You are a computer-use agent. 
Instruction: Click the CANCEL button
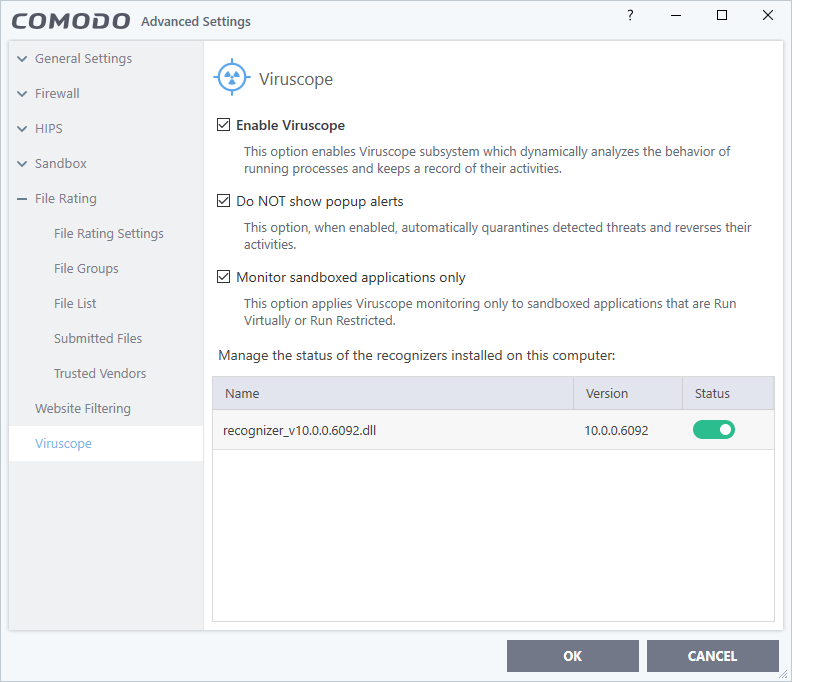click(712, 656)
